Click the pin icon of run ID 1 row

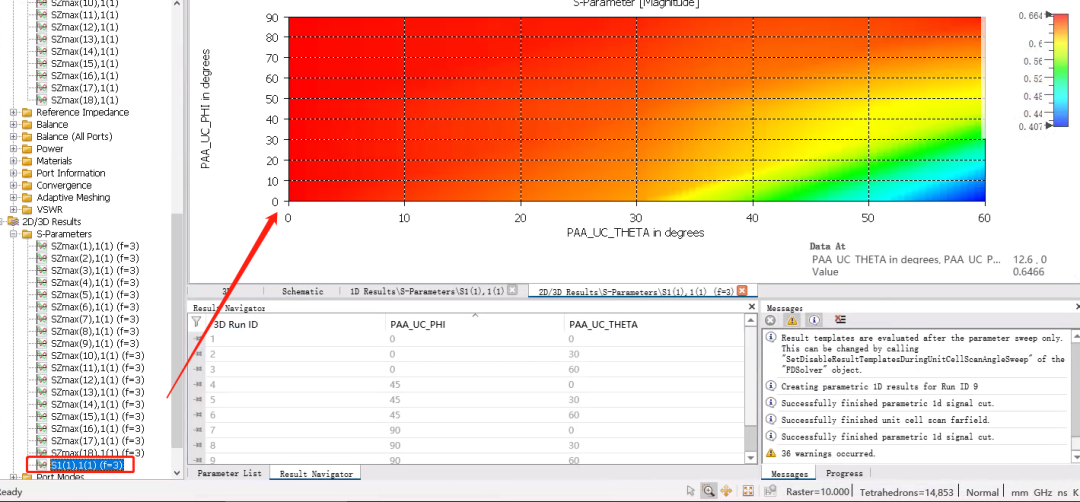[x=200, y=339]
